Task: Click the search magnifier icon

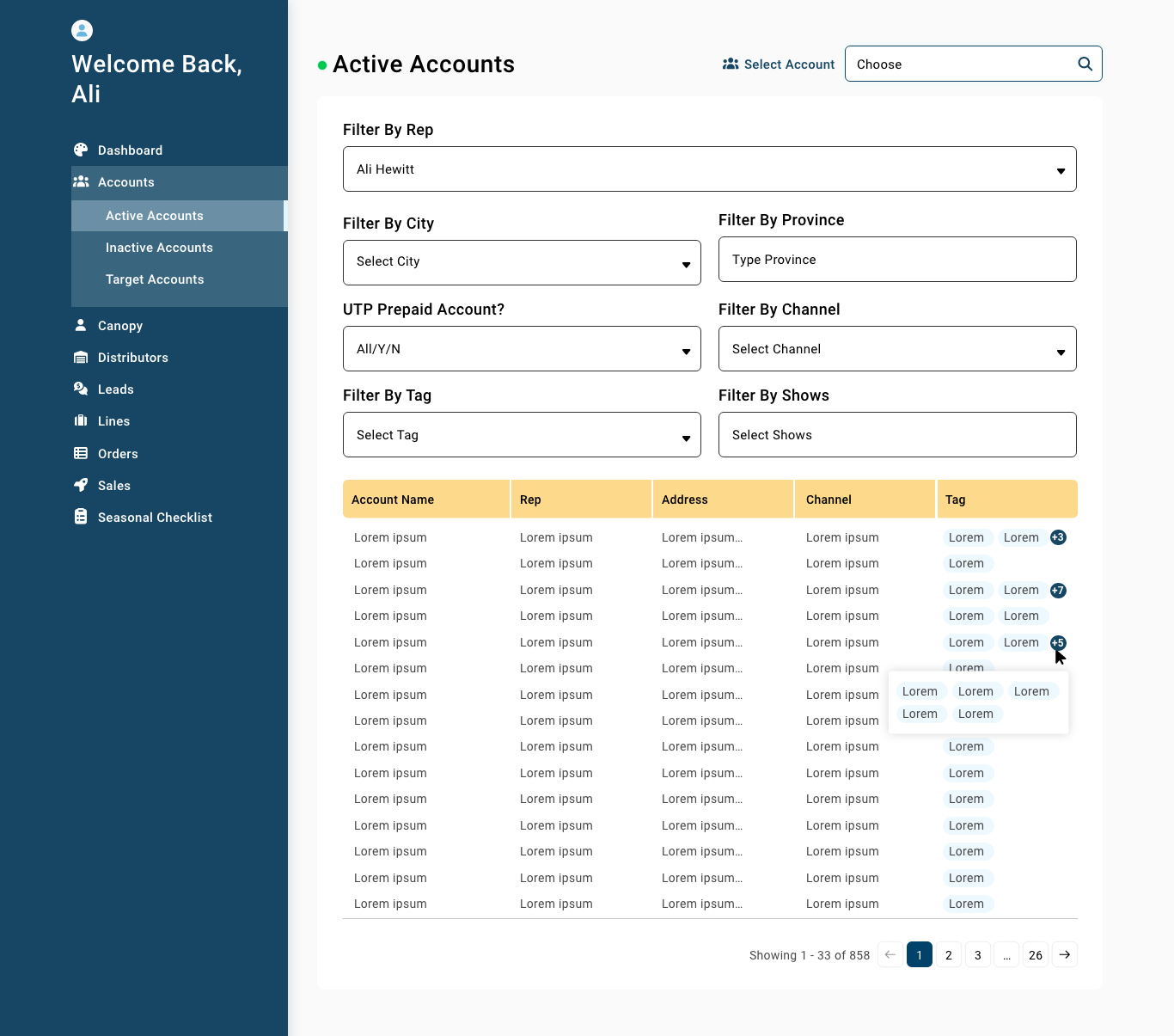Action: tap(1085, 64)
